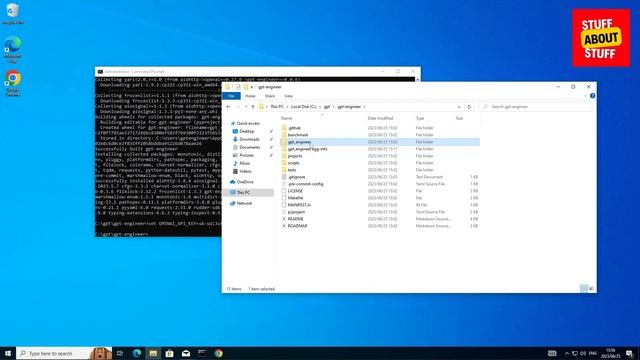Refresh the current folder view
This screenshot has height=360, width=640.
469,107
